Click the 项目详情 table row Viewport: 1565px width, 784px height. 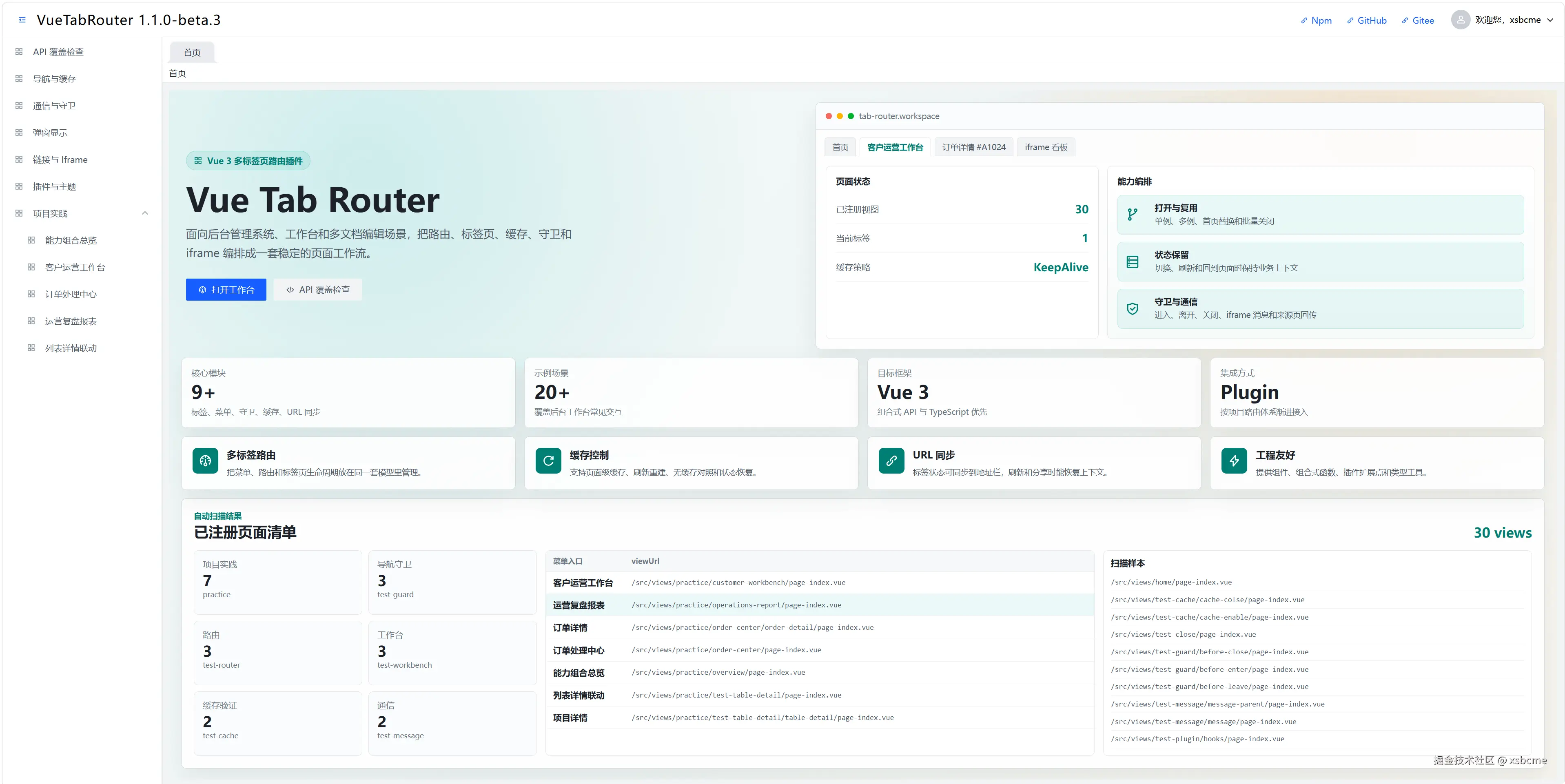click(x=820, y=718)
